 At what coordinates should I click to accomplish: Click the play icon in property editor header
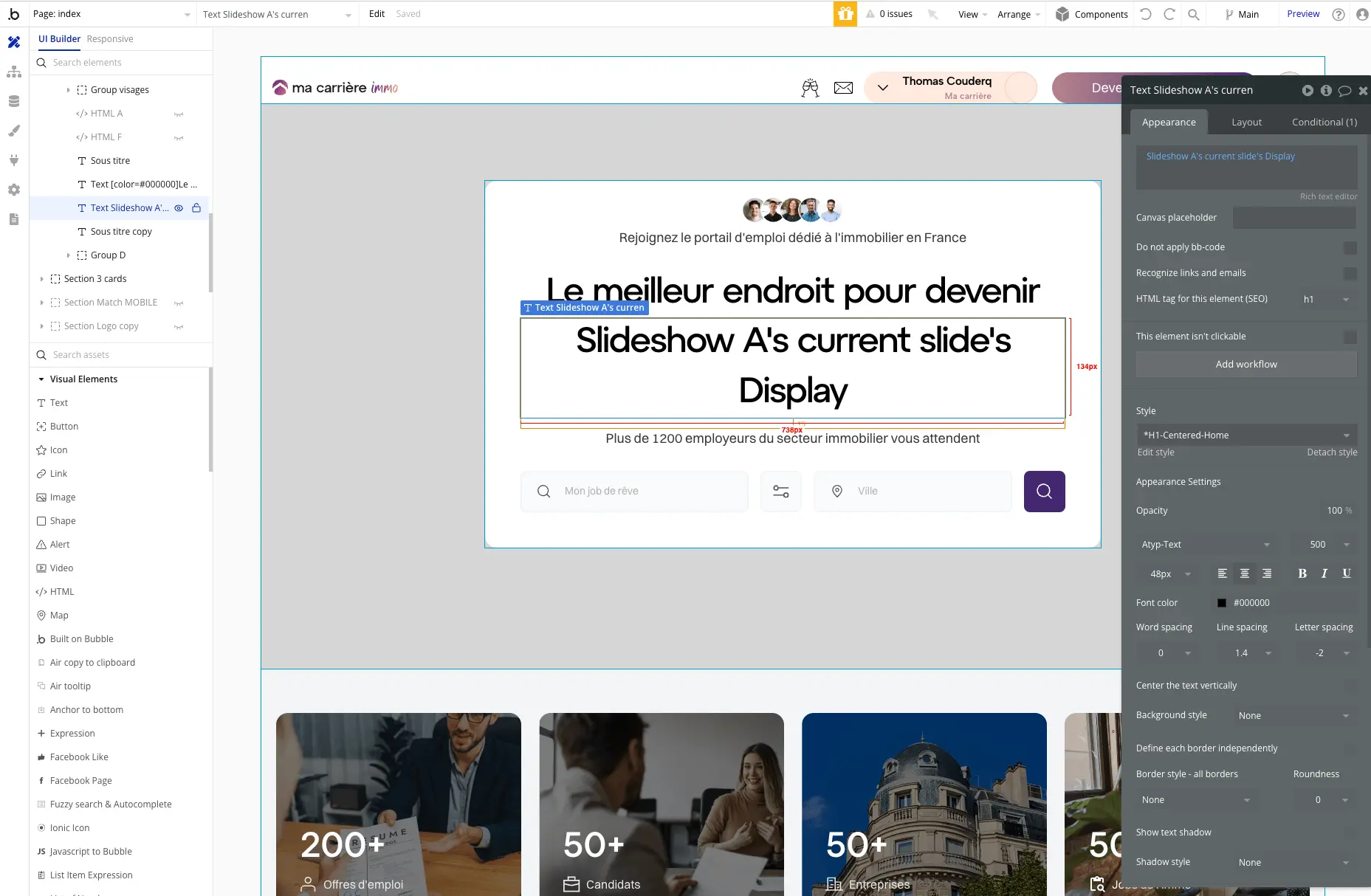coord(1308,90)
